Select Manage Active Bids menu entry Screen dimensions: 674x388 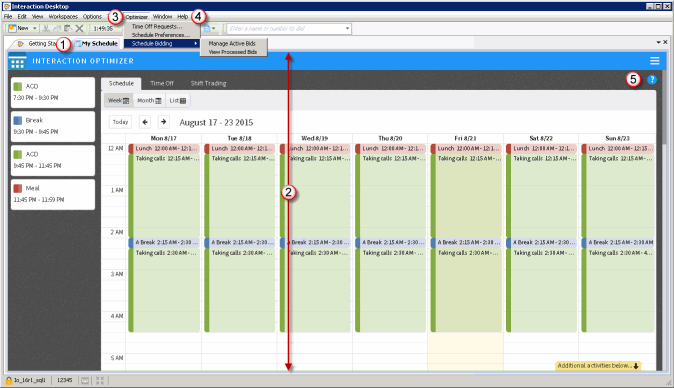(232, 43)
